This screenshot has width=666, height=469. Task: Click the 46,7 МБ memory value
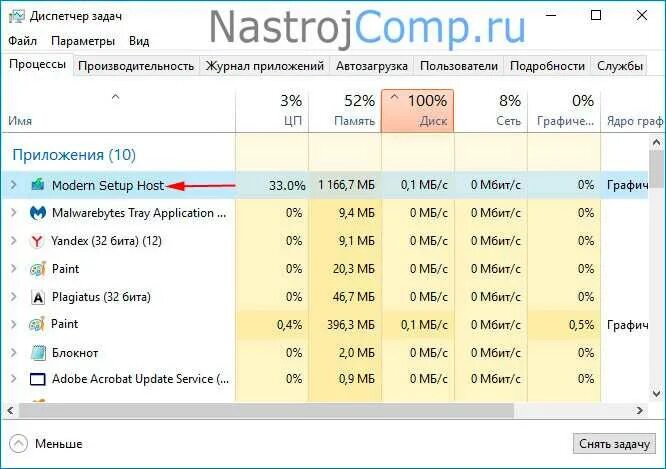[x=354, y=297]
